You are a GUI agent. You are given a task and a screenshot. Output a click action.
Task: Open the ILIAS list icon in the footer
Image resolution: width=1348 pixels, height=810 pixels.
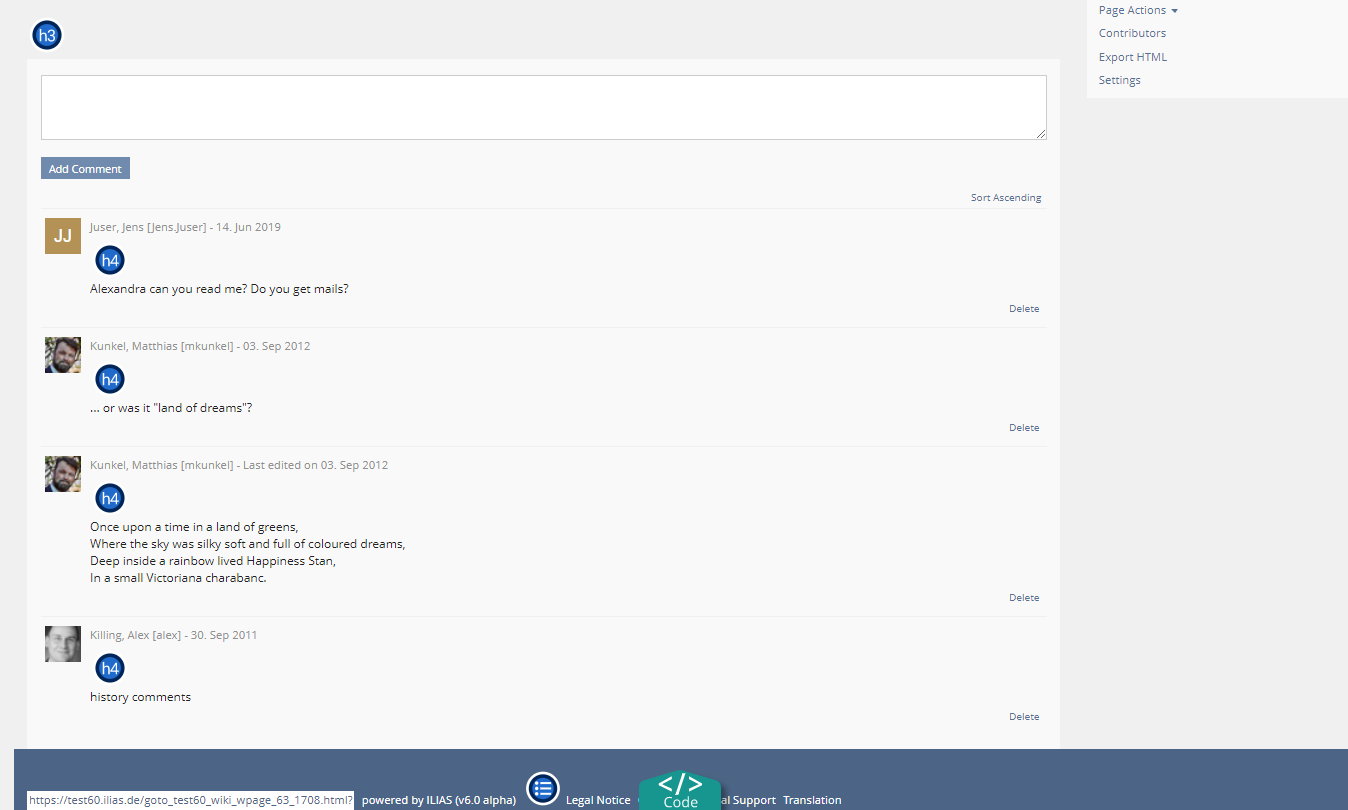pyautogui.click(x=543, y=788)
